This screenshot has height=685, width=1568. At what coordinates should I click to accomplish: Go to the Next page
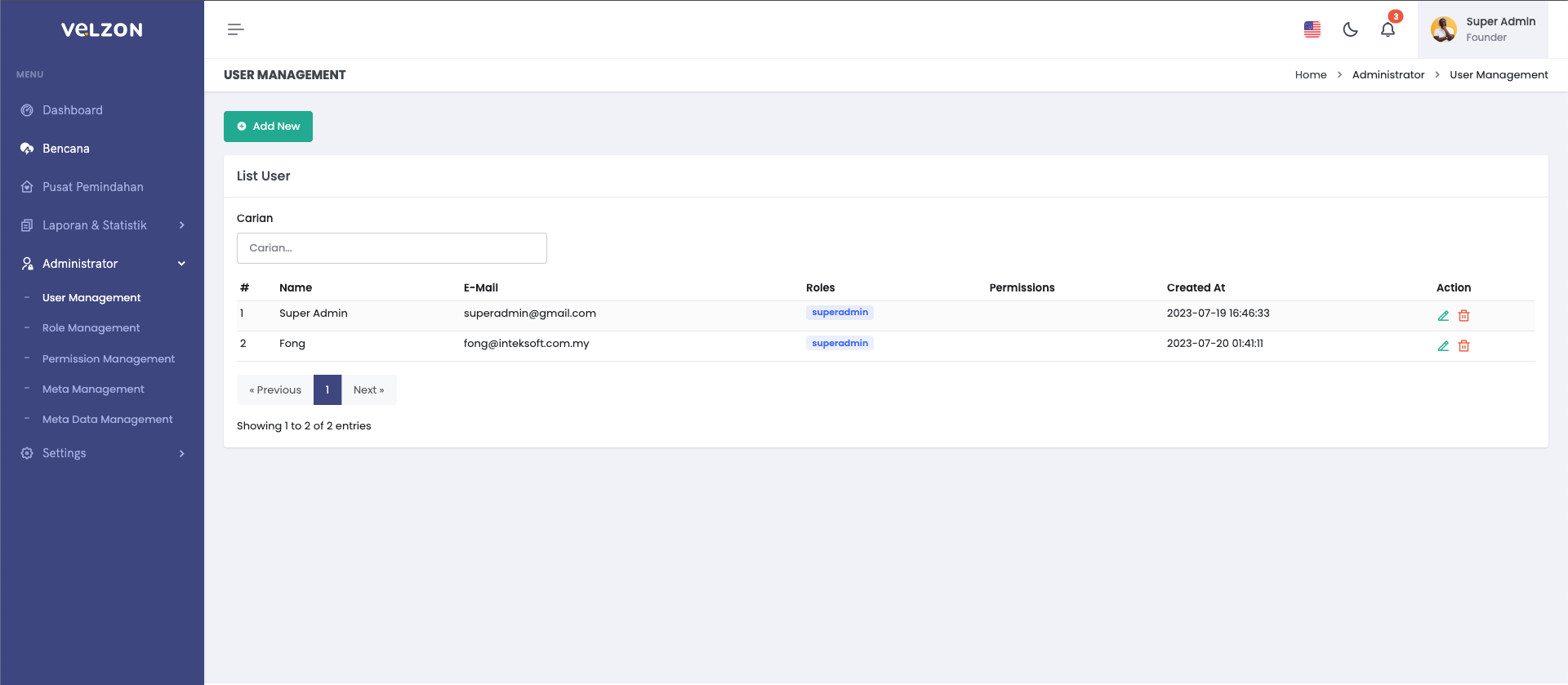point(368,390)
